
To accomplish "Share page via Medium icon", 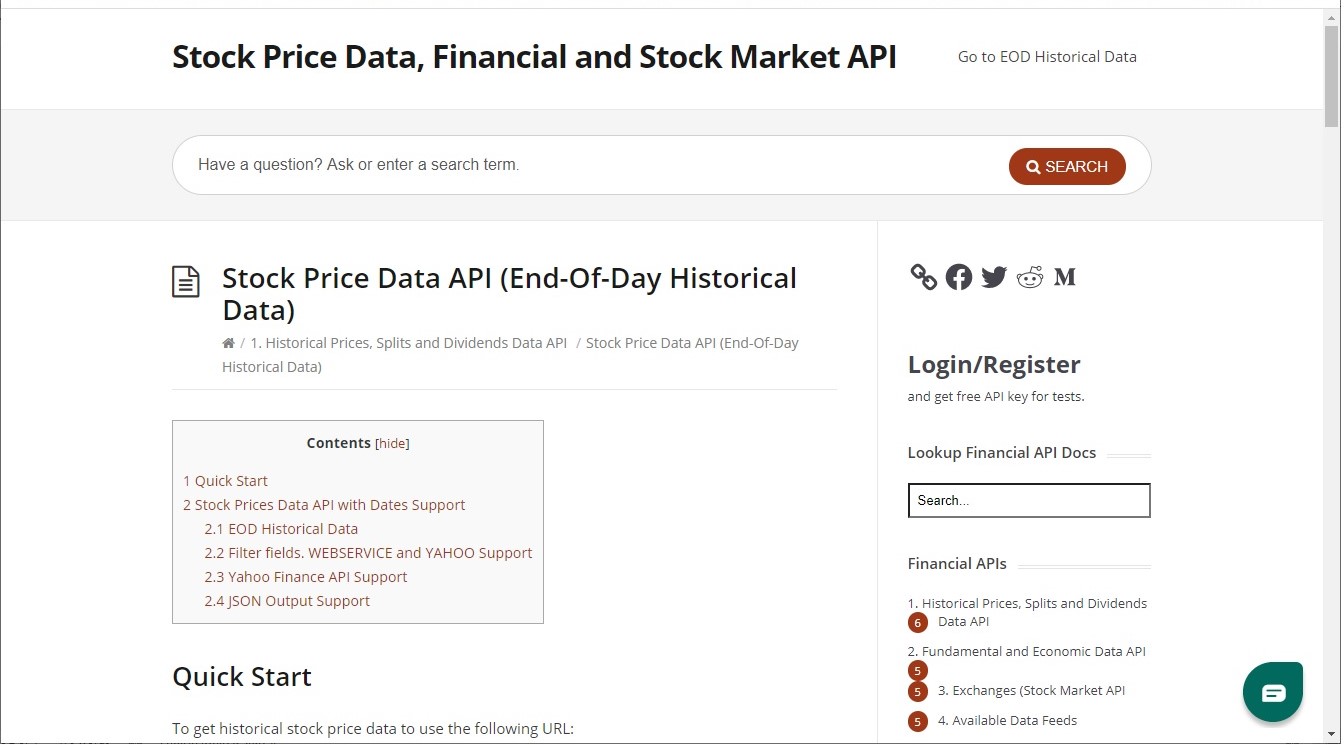I will pos(1064,277).
